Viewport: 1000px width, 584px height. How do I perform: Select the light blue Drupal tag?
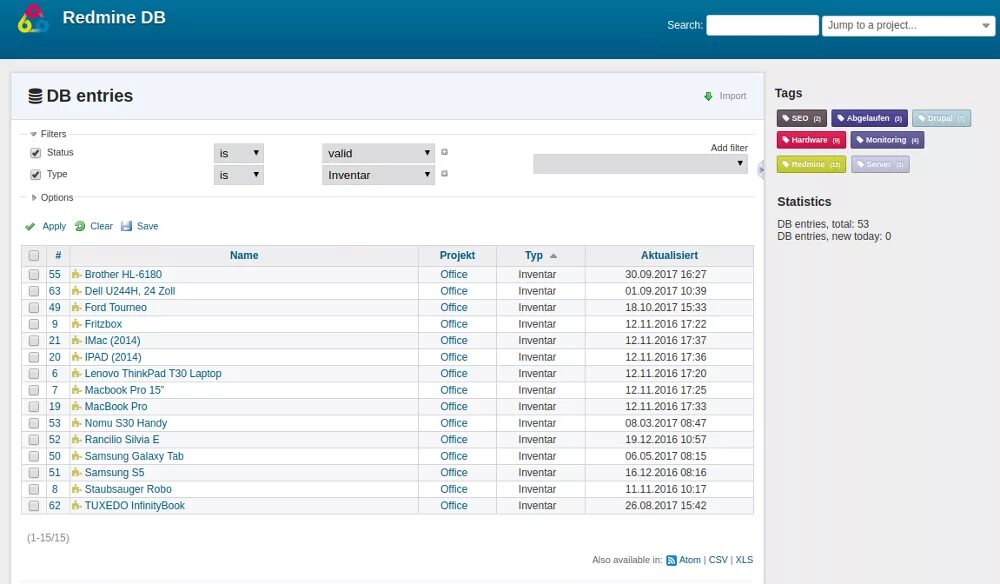click(941, 118)
